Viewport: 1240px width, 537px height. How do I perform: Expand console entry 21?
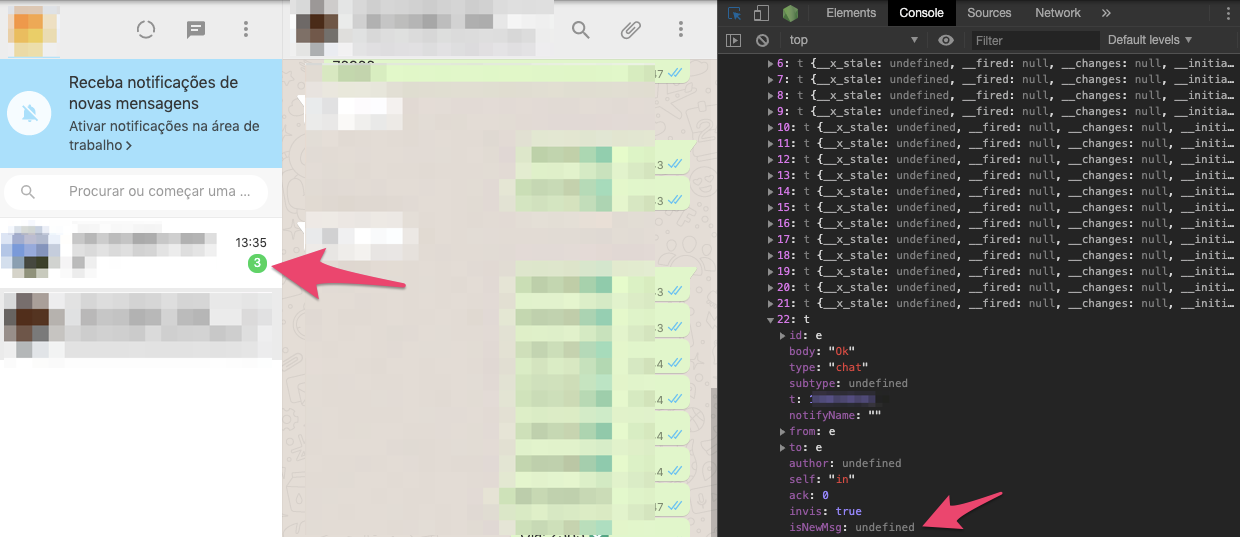770,304
